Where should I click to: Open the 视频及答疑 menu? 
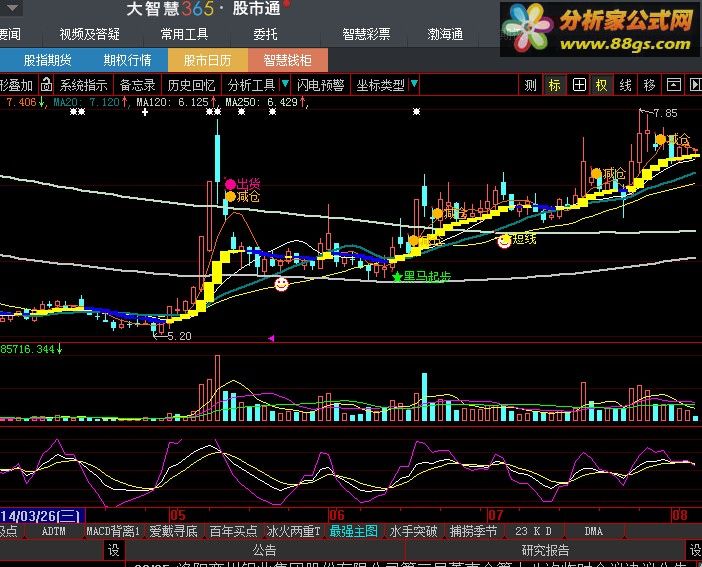(x=90, y=34)
